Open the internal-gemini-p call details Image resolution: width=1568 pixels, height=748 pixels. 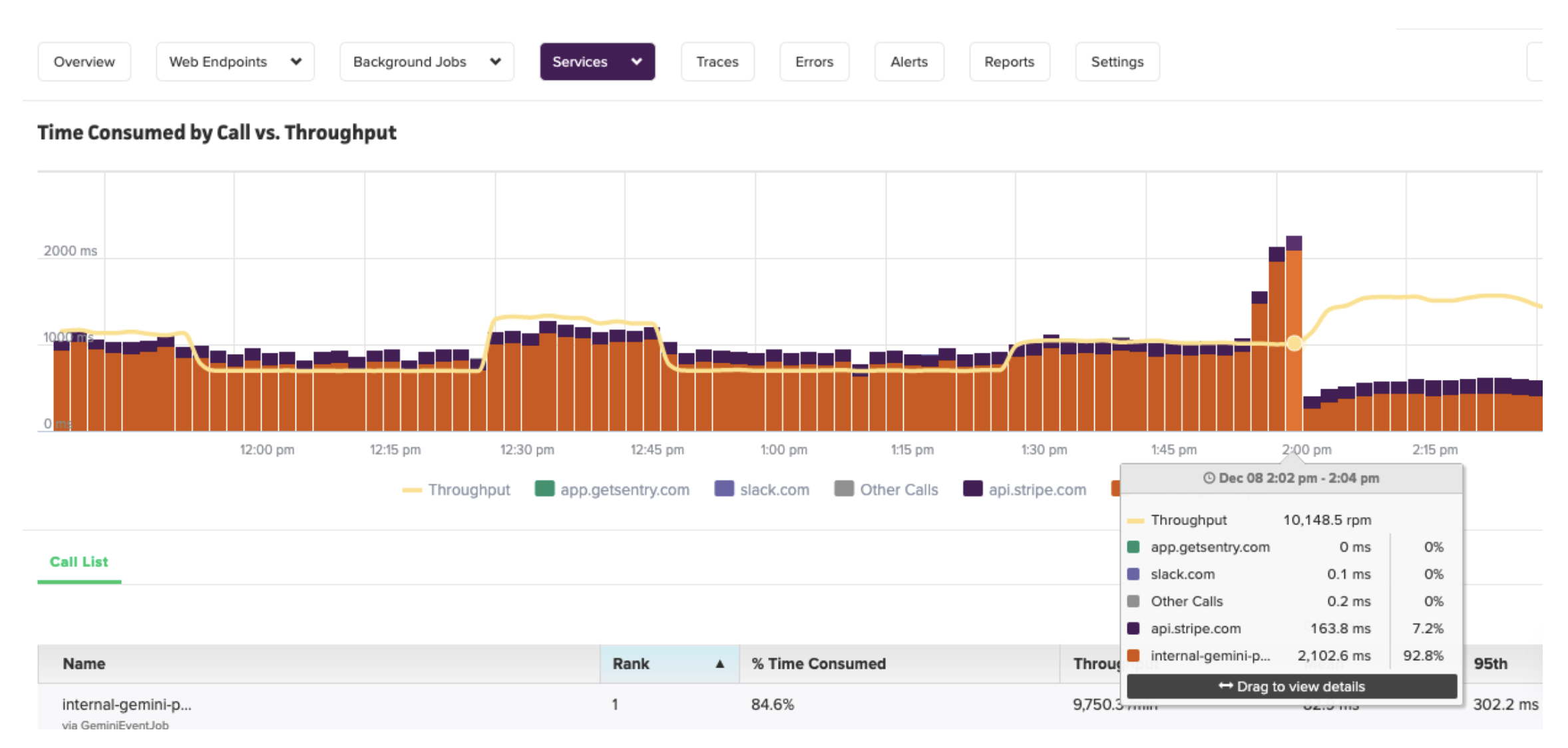[x=127, y=704]
